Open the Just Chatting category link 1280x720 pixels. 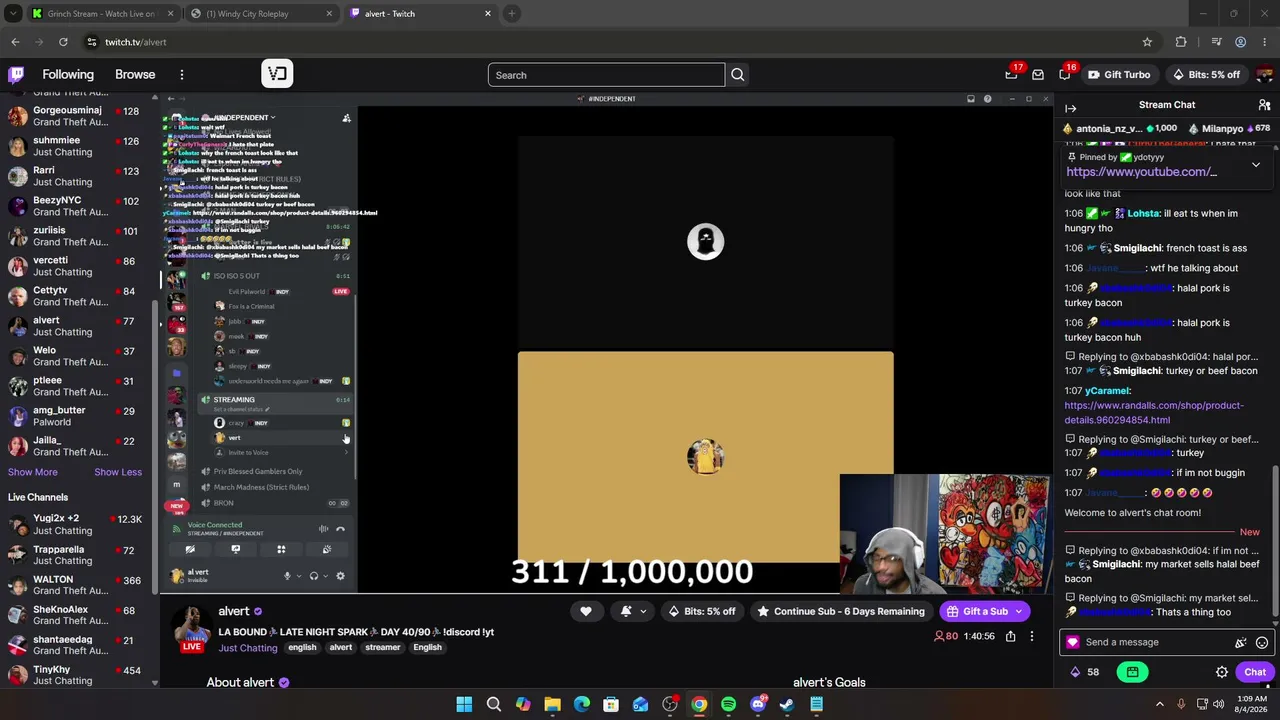pyautogui.click(x=248, y=648)
